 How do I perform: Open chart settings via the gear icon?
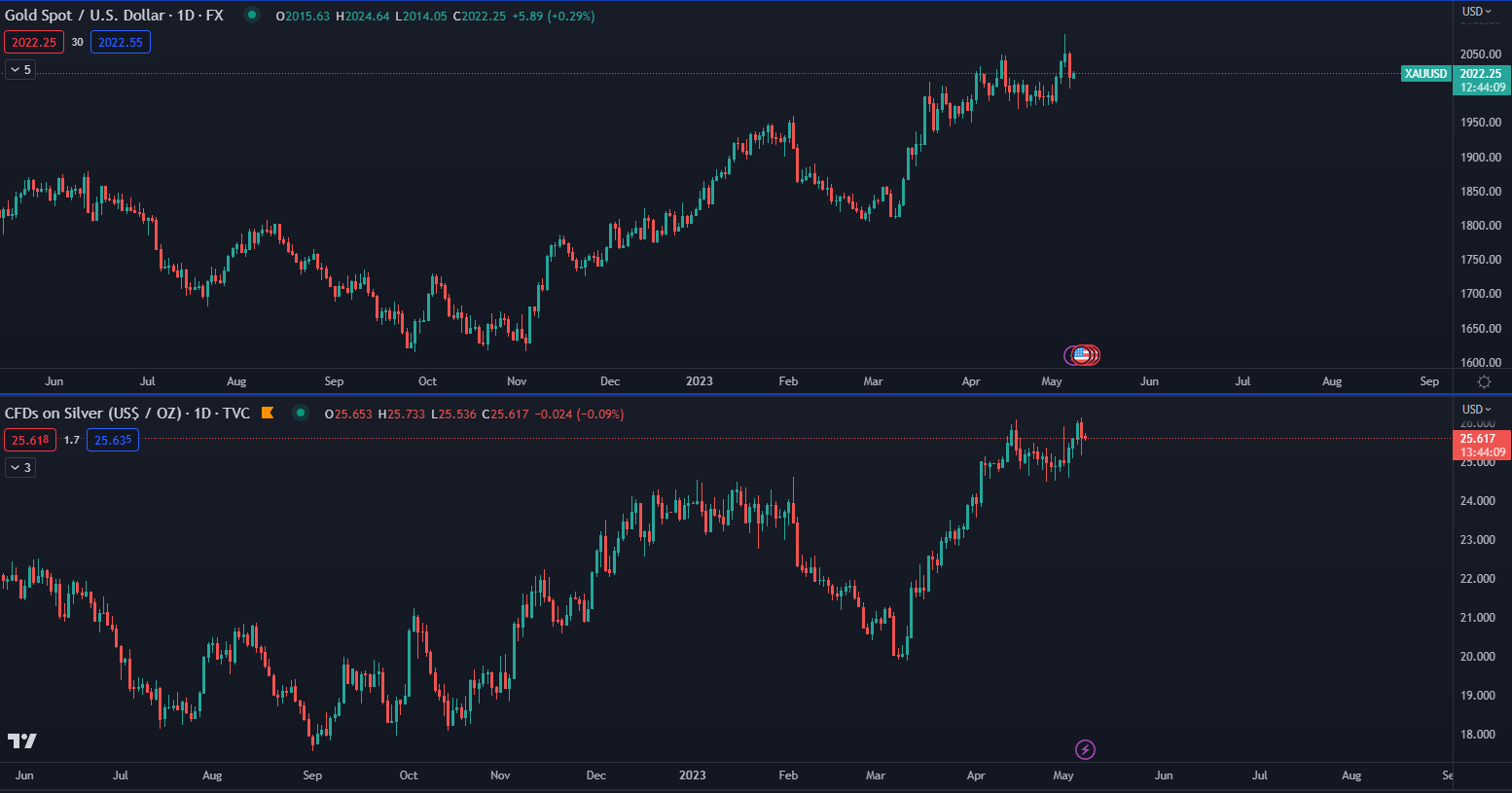(1484, 381)
